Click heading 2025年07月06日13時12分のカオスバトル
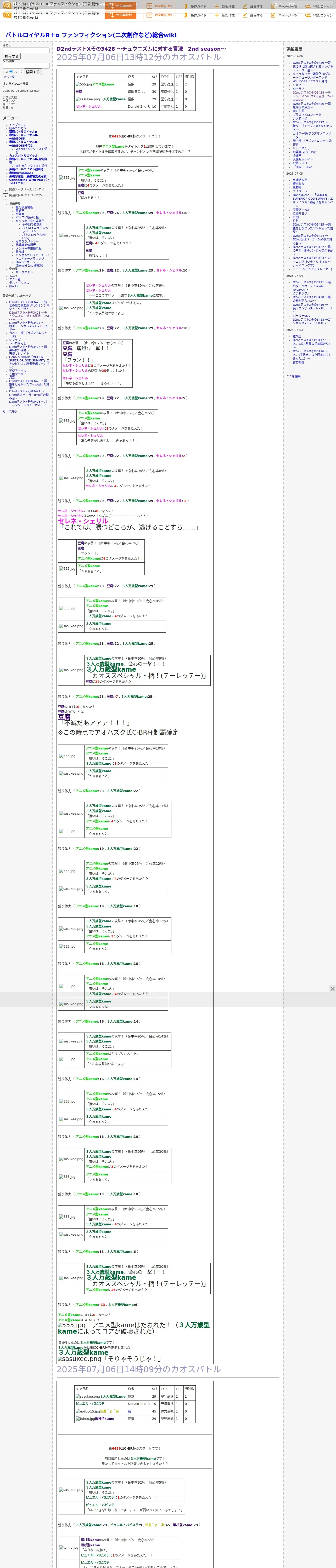This screenshot has height=1568, width=336. pos(139,57)
